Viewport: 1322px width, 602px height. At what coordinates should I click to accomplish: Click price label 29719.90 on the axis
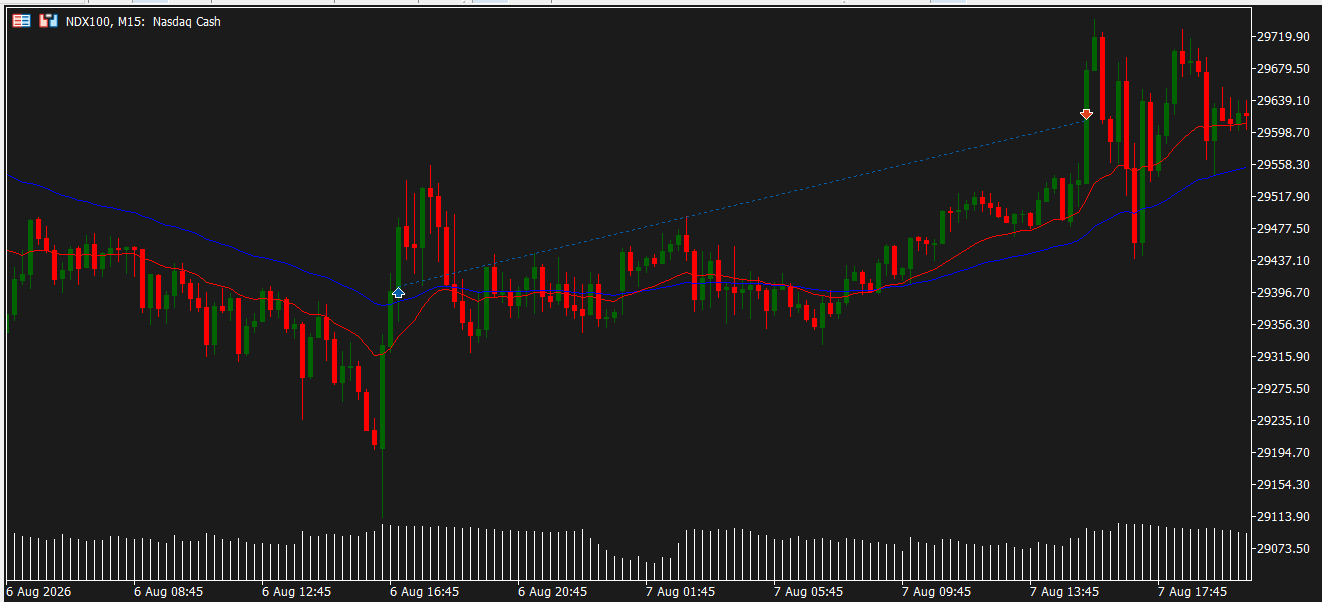[1283, 37]
